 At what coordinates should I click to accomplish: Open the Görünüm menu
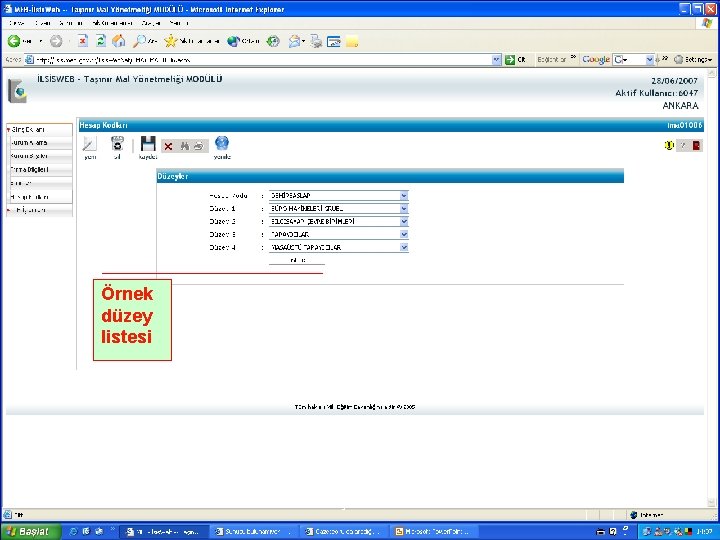click(70, 23)
